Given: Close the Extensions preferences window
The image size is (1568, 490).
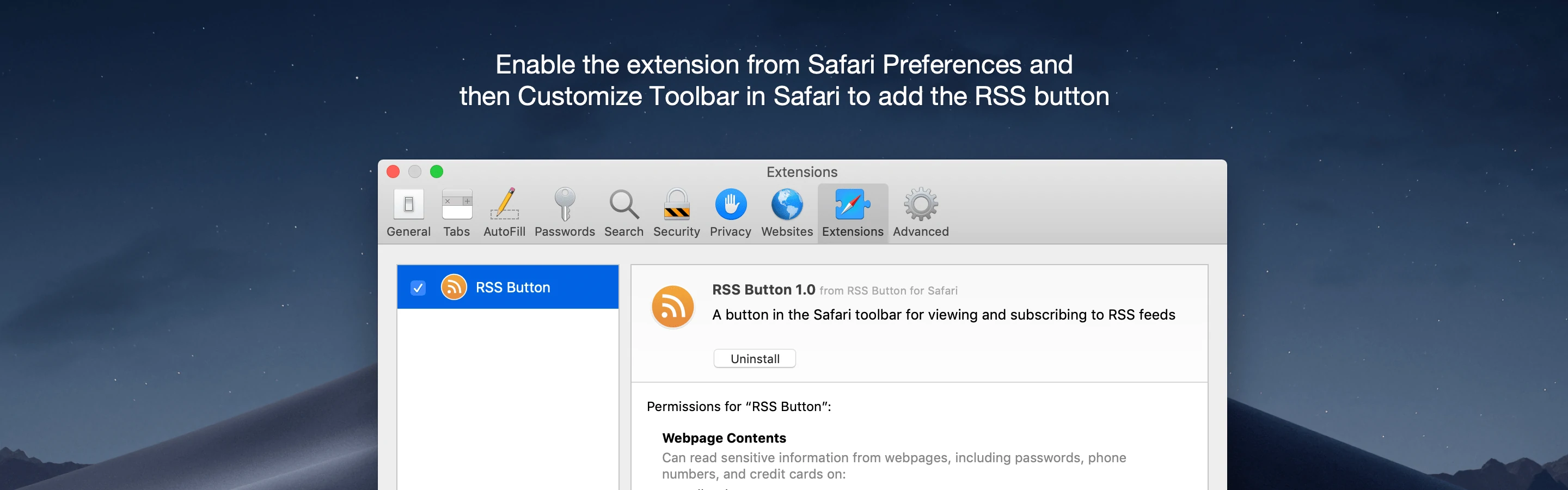Looking at the screenshot, I should click(x=393, y=171).
